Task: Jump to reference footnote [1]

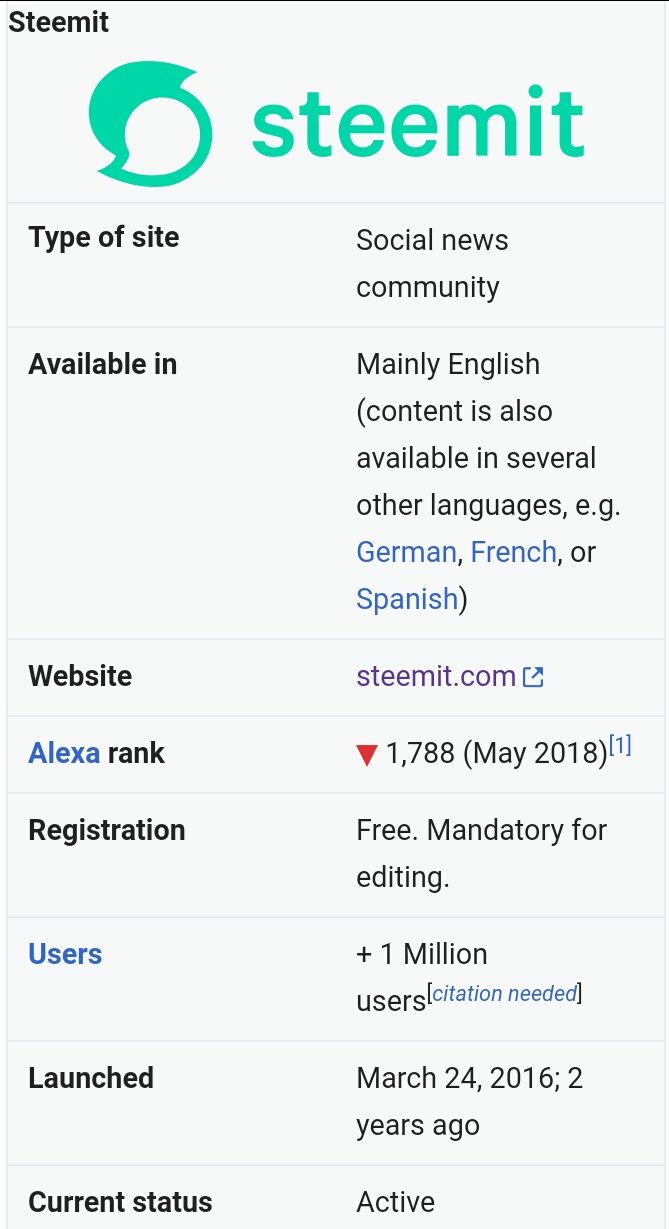Action: (x=620, y=745)
